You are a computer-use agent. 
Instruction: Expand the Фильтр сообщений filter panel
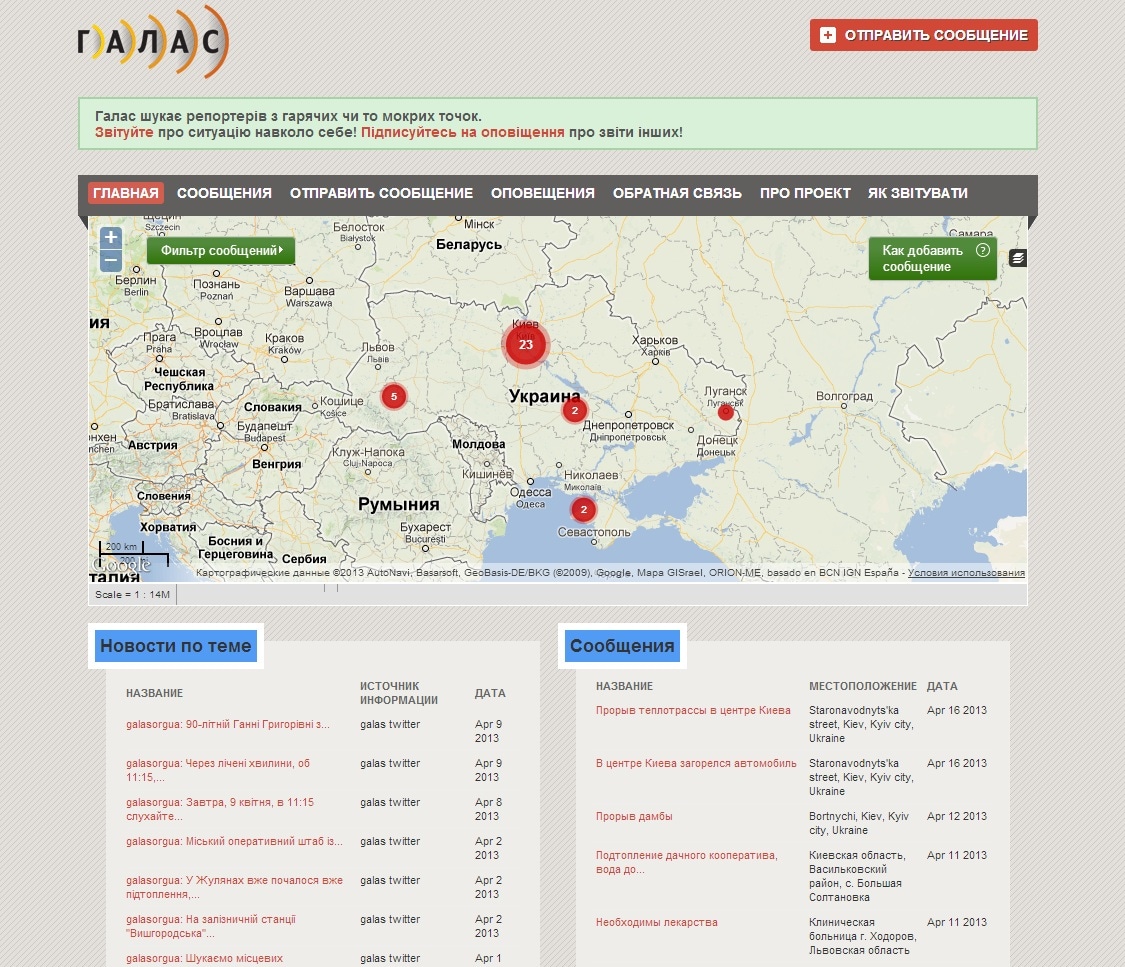[x=221, y=251]
